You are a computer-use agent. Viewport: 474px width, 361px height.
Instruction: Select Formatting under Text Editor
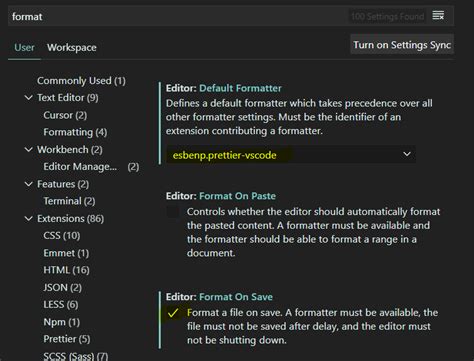click(75, 132)
